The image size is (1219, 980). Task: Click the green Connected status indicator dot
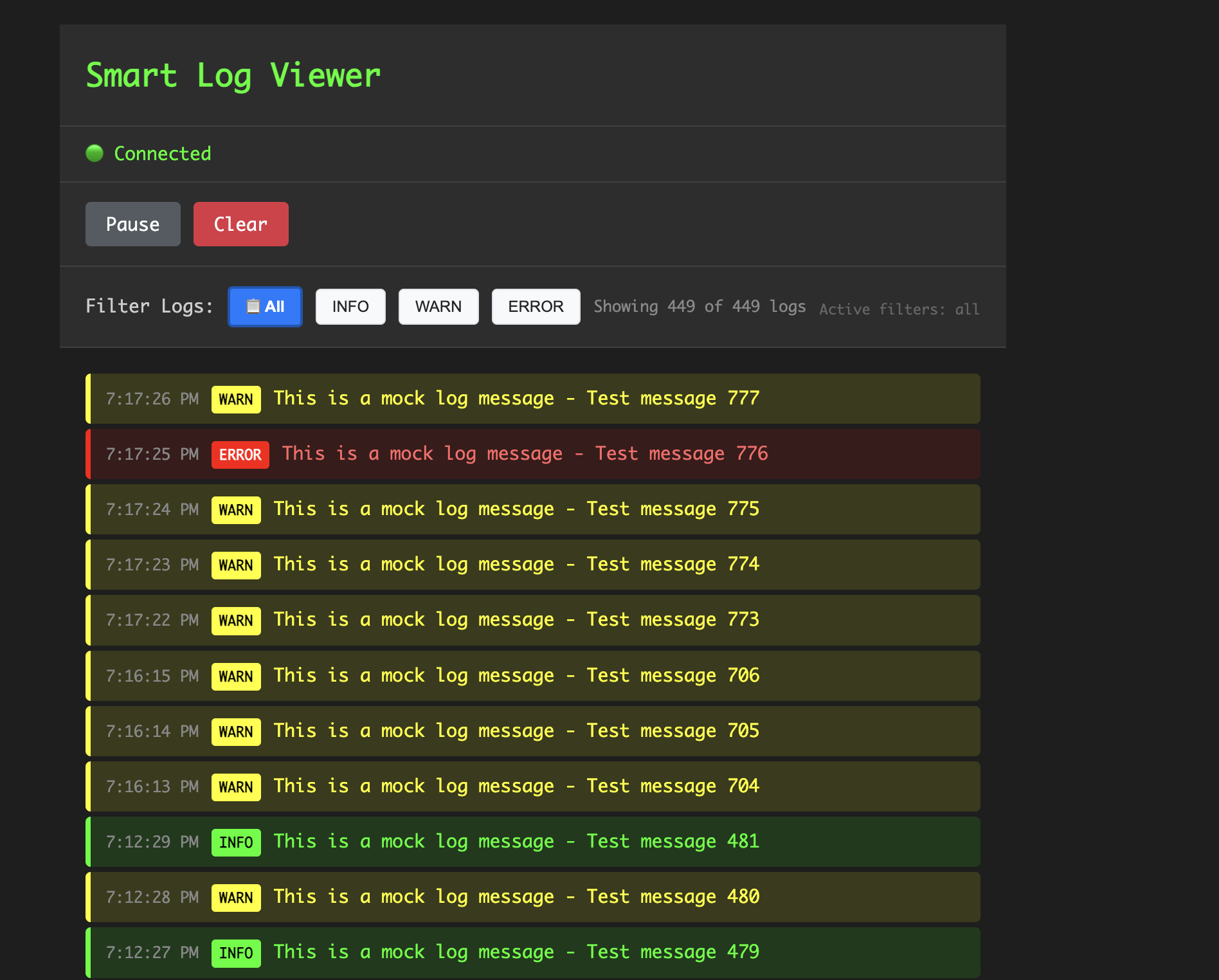95,154
